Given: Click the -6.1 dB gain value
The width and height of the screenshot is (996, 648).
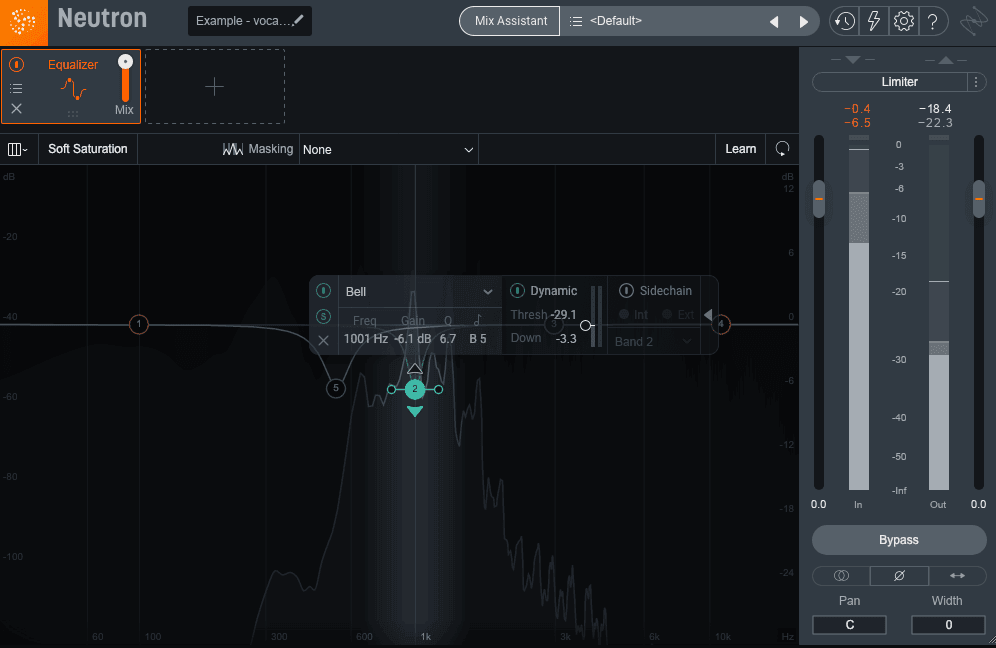Looking at the screenshot, I should coord(412,339).
